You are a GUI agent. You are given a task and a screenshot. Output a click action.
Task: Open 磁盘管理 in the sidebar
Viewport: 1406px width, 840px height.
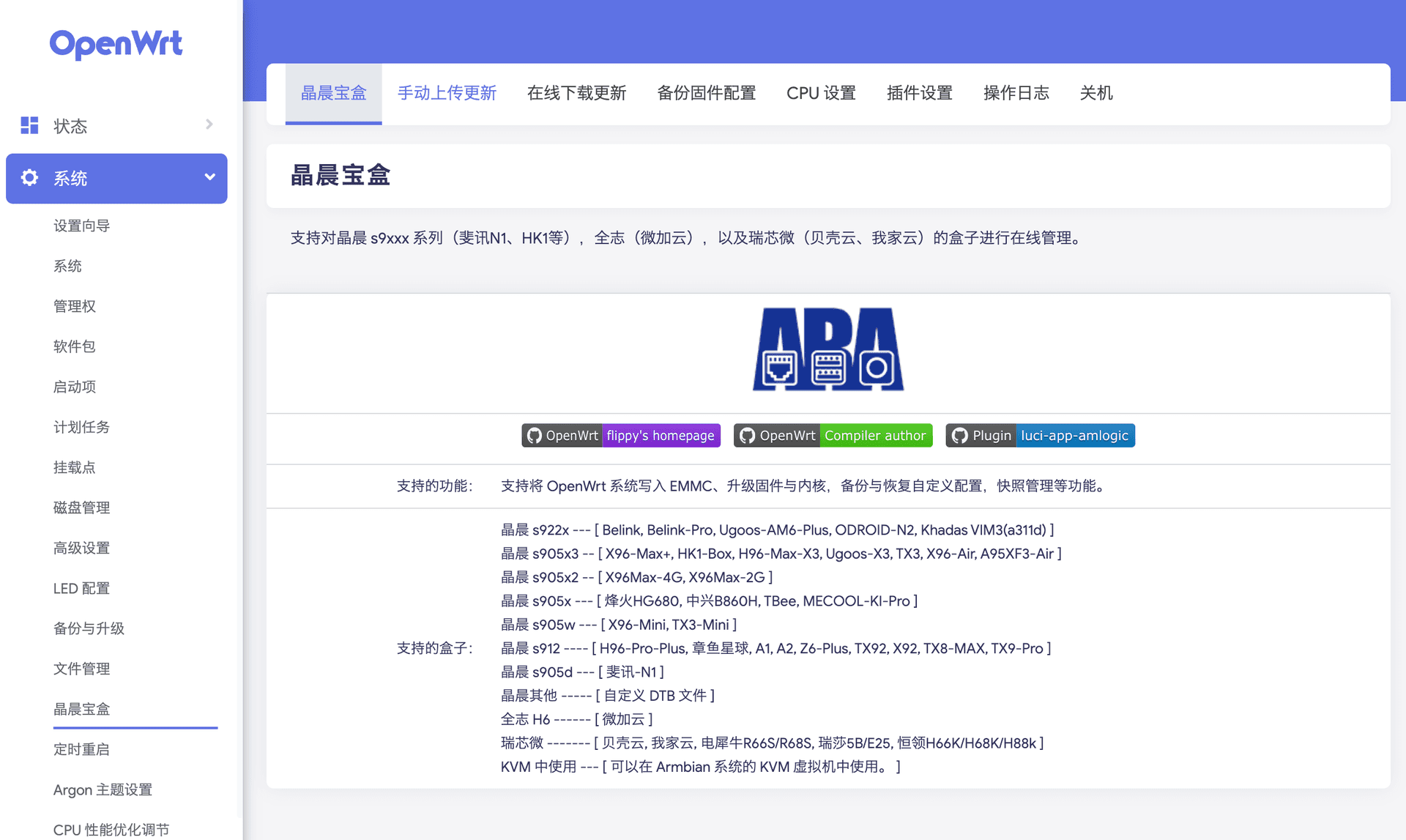coord(81,508)
